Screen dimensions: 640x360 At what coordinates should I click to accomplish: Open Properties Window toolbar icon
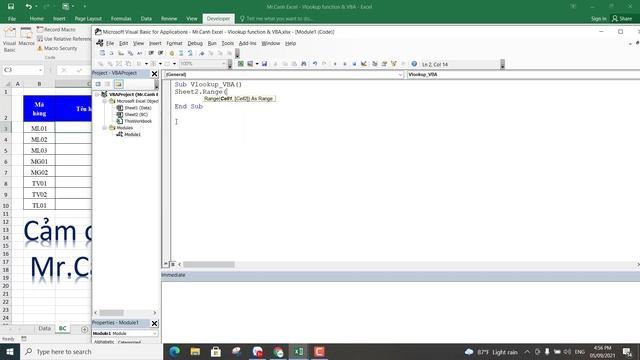point(384,64)
